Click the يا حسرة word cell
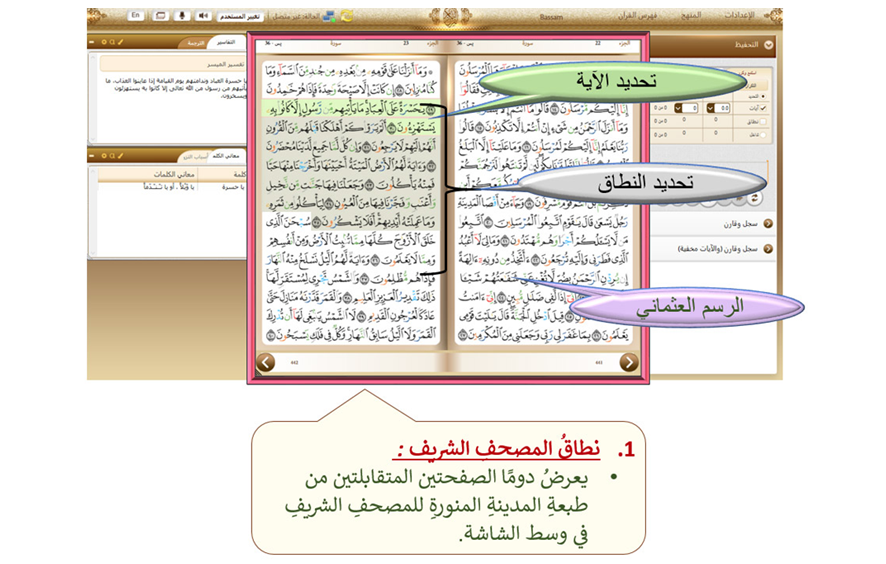 coord(233,187)
